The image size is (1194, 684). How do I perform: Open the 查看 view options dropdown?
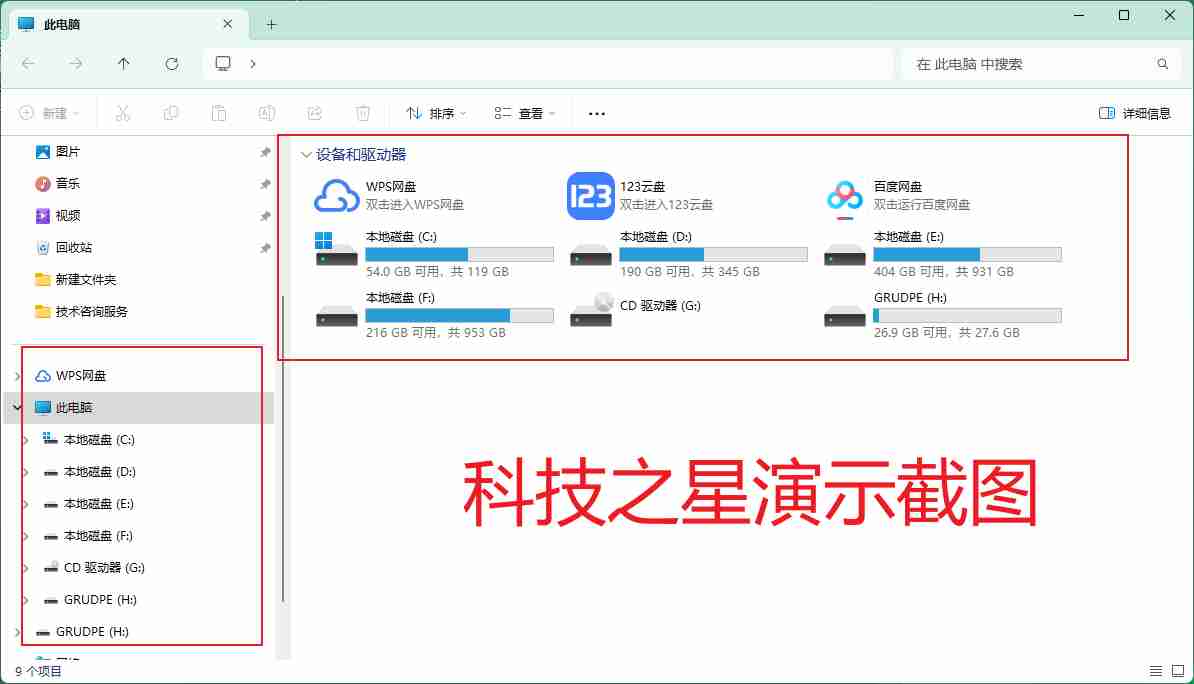pos(525,113)
